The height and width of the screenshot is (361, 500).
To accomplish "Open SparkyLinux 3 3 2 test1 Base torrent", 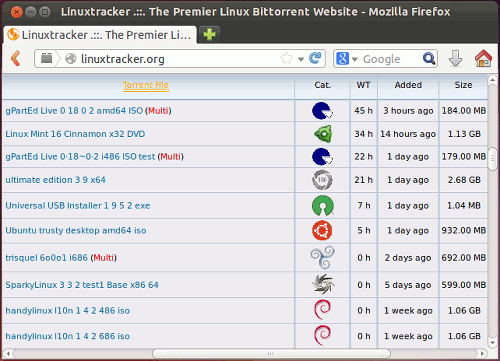I will click(x=82, y=285).
